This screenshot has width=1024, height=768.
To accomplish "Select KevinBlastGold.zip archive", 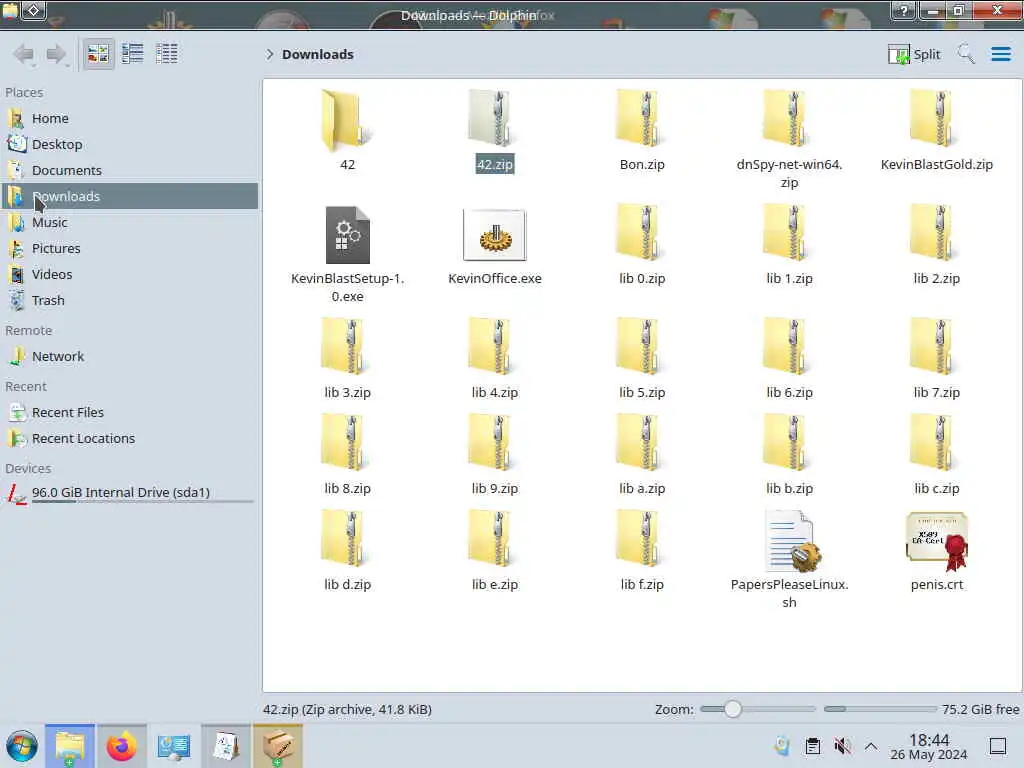I will click(936, 131).
